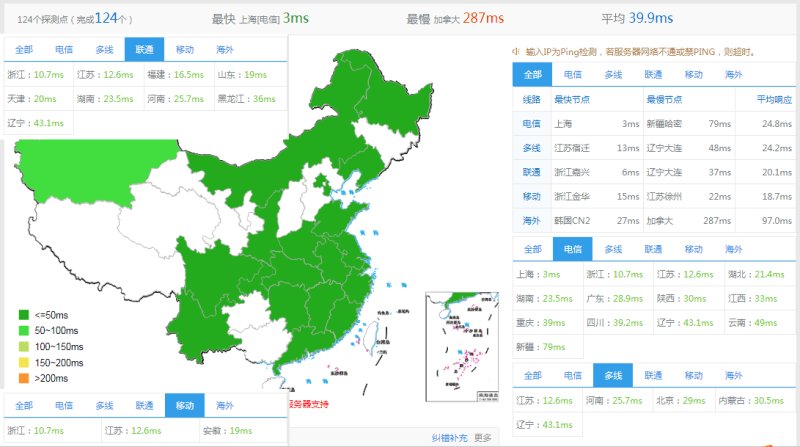Click the 更多 link below the map
This screenshot has width=800, height=447.
coord(483,438)
